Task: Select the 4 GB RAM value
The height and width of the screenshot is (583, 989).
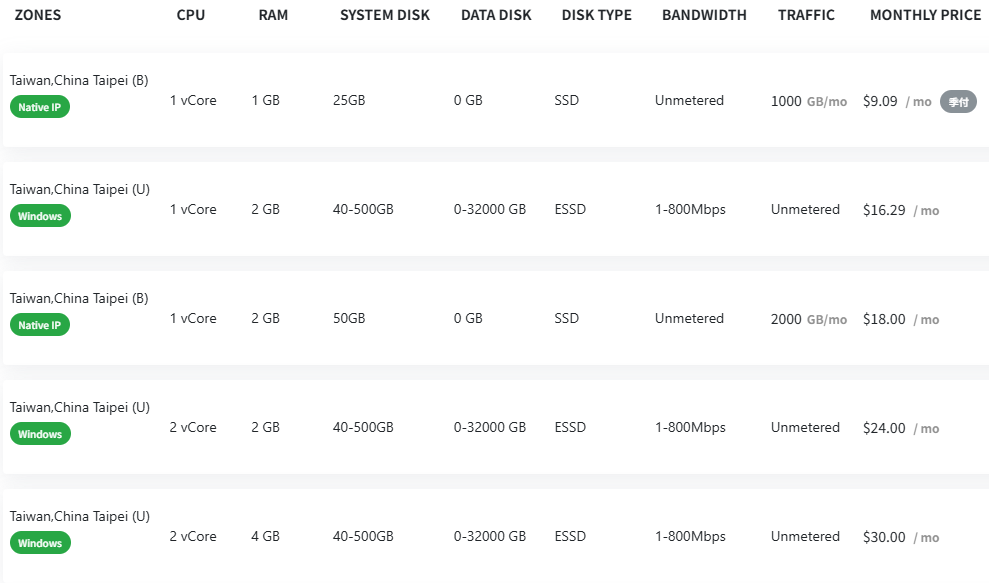Action: tap(266, 536)
